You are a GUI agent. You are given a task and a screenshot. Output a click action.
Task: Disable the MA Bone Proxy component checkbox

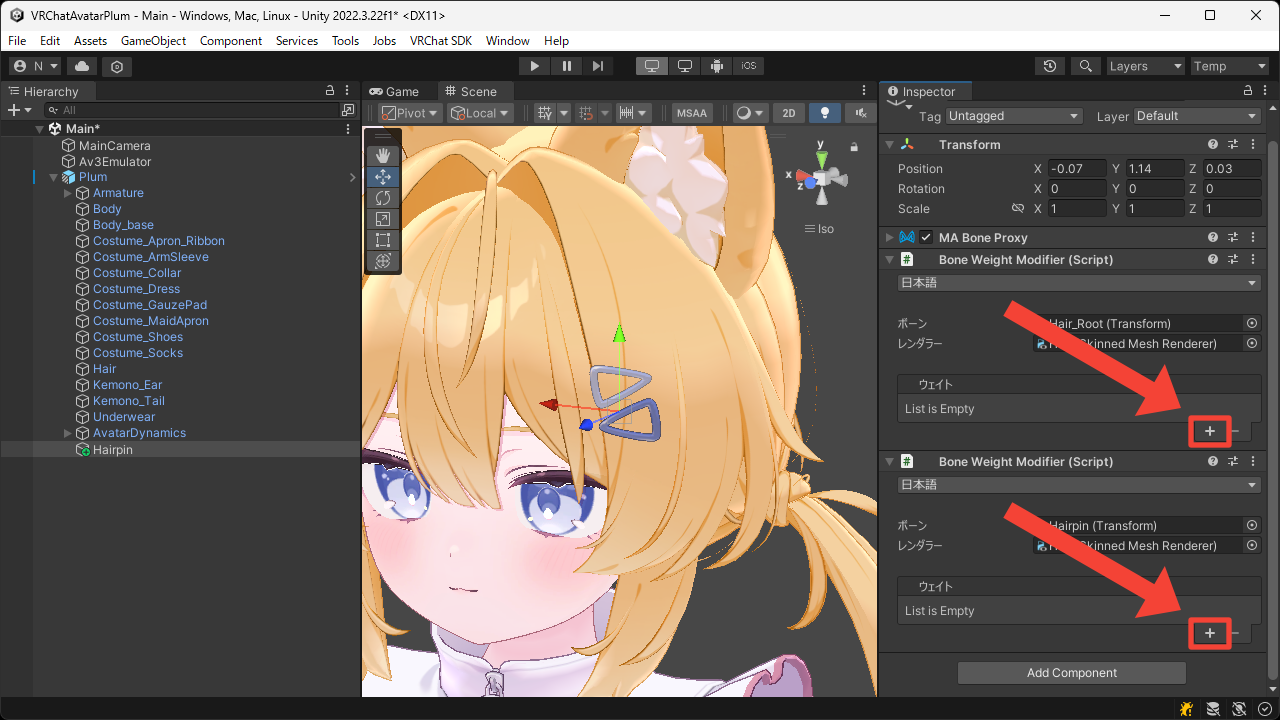(x=925, y=237)
